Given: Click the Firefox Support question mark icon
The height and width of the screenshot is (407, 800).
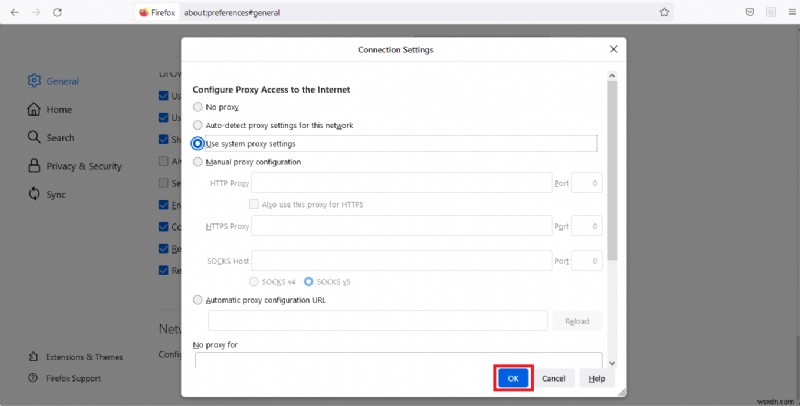Looking at the screenshot, I should 33,378.
